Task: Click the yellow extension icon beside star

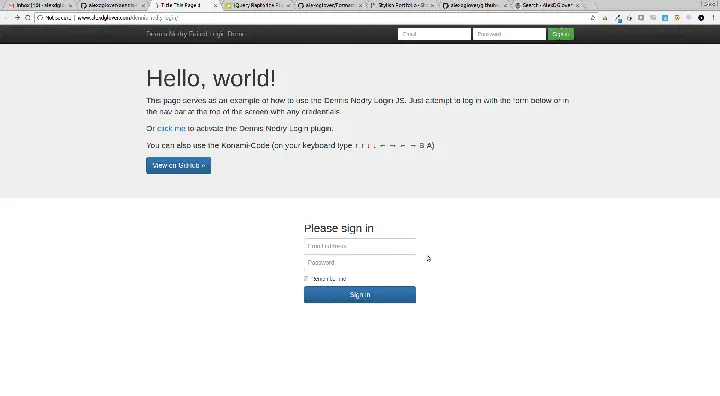Action: 605,18
